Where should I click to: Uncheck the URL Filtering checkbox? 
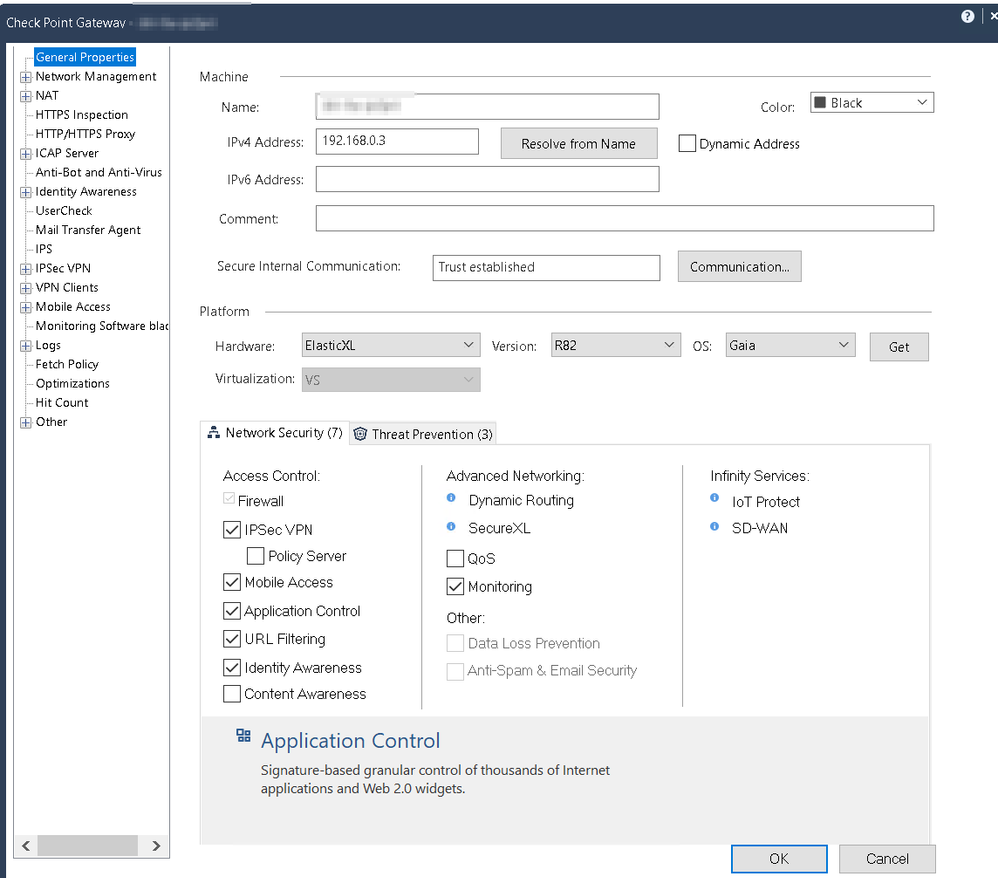232,639
